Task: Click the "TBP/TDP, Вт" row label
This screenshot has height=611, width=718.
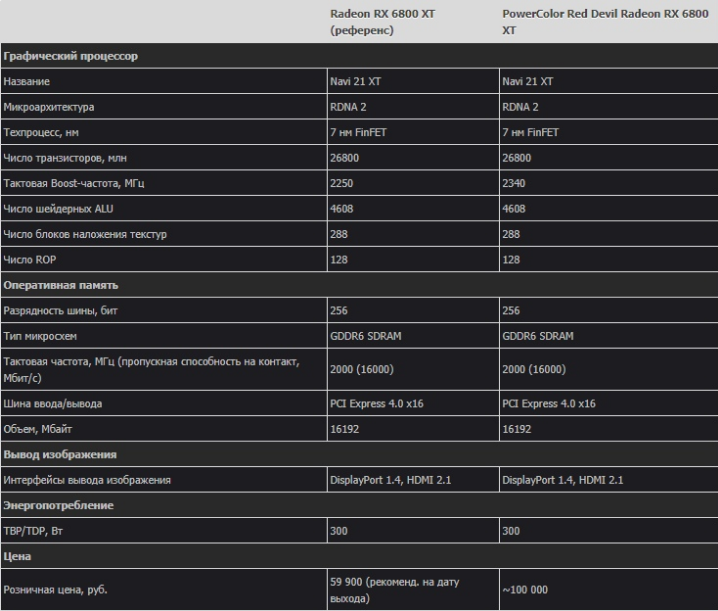Action: [x=33, y=531]
